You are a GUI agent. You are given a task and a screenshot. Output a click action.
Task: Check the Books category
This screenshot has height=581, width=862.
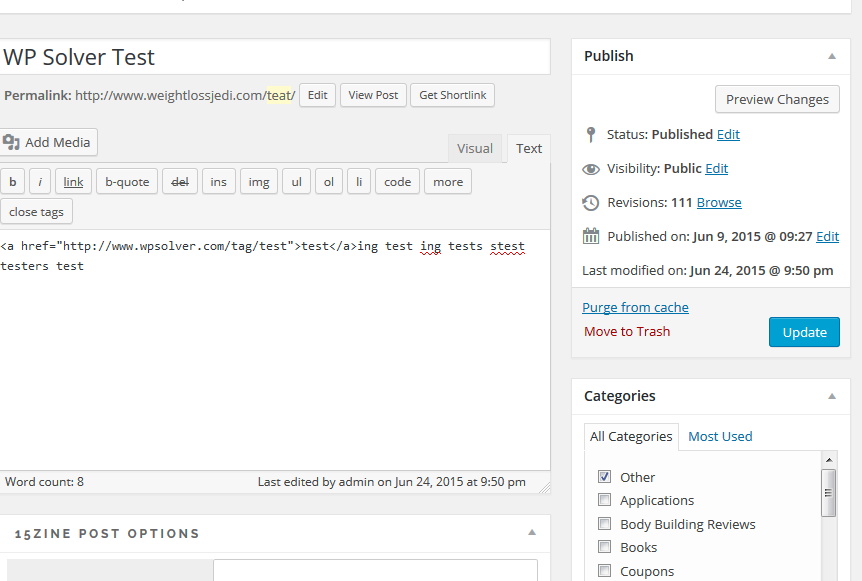pyautogui.click(x=604, y=547)
